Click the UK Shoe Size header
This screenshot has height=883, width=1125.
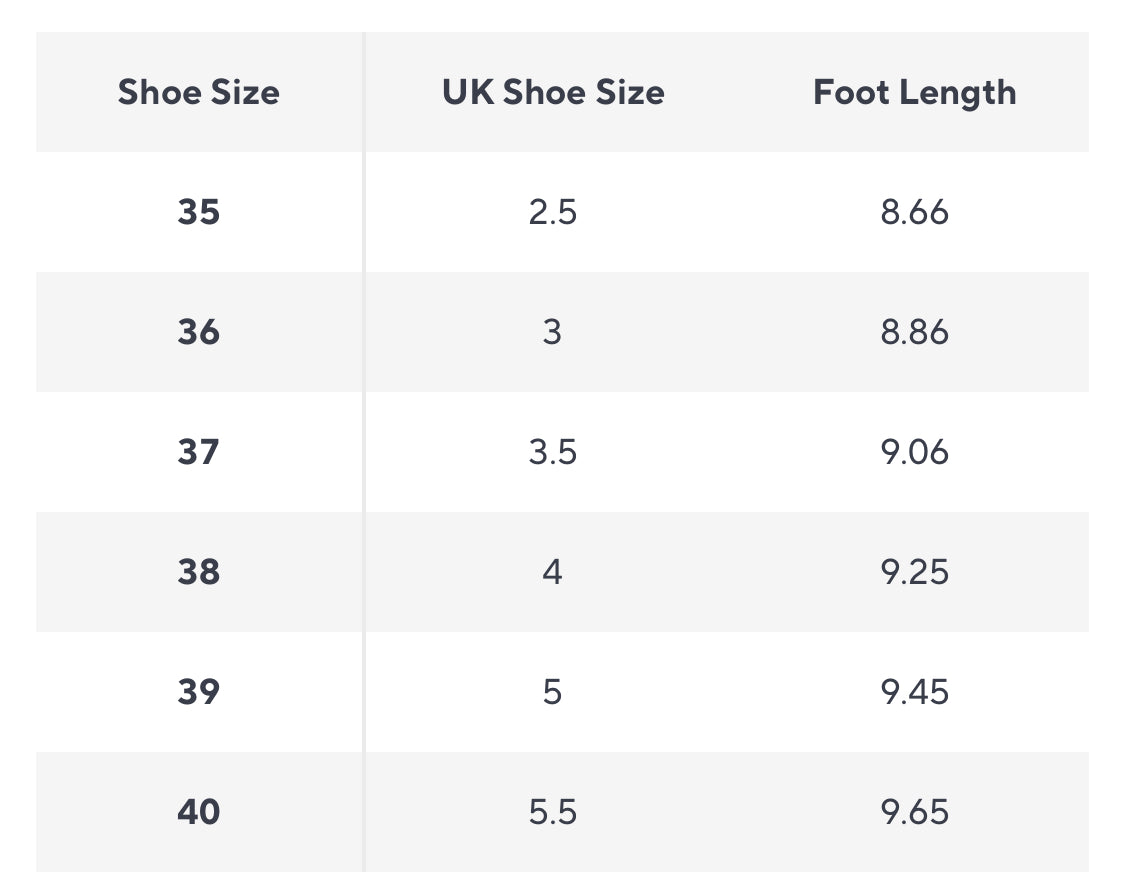coord(553,92)
